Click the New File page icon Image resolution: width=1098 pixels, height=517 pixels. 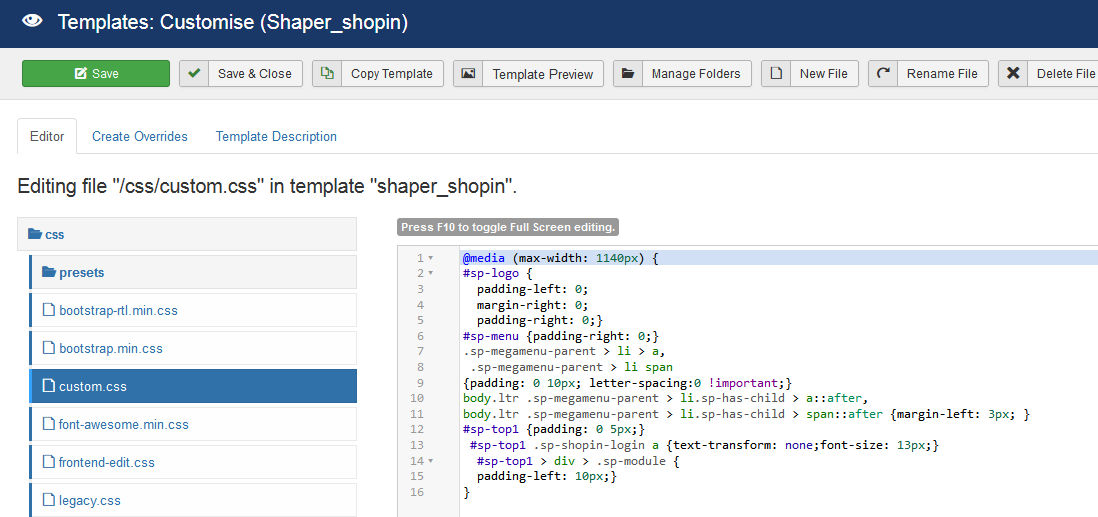click(776, 74)
